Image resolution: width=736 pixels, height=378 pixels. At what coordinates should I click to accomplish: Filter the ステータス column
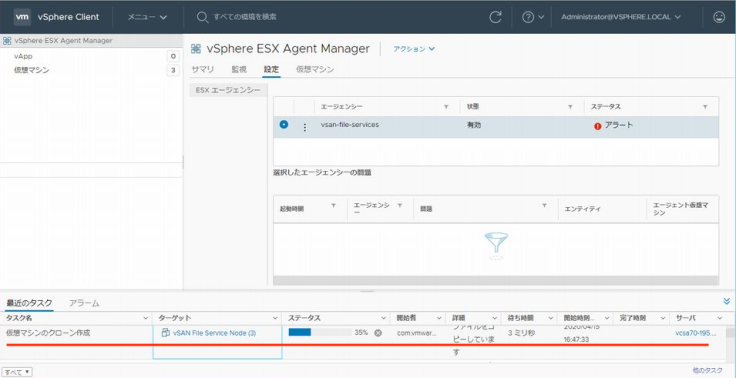(705, 107)
